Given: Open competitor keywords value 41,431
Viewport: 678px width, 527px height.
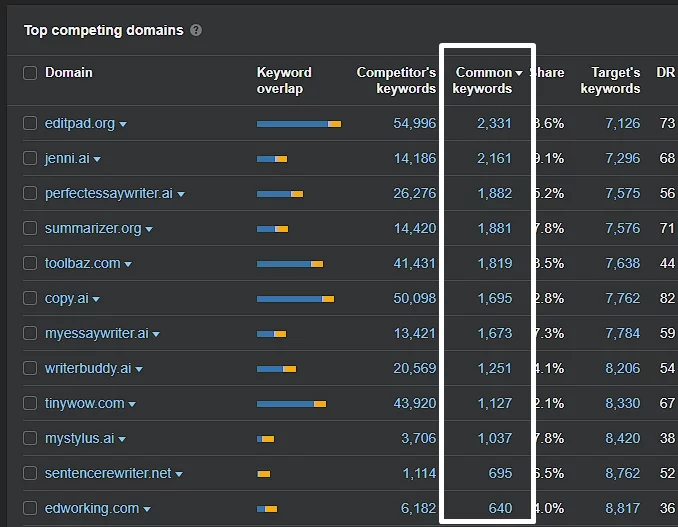Looking at the screenshot, I should 414,264.
